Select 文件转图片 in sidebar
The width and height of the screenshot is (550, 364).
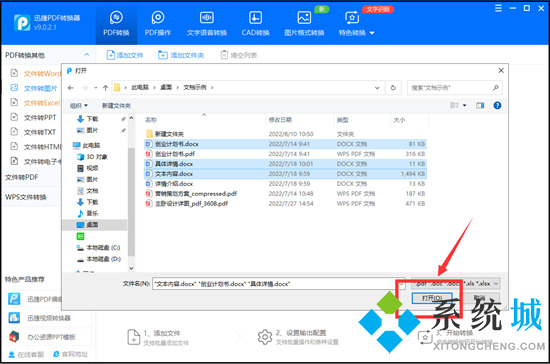(x=34, y=88)
